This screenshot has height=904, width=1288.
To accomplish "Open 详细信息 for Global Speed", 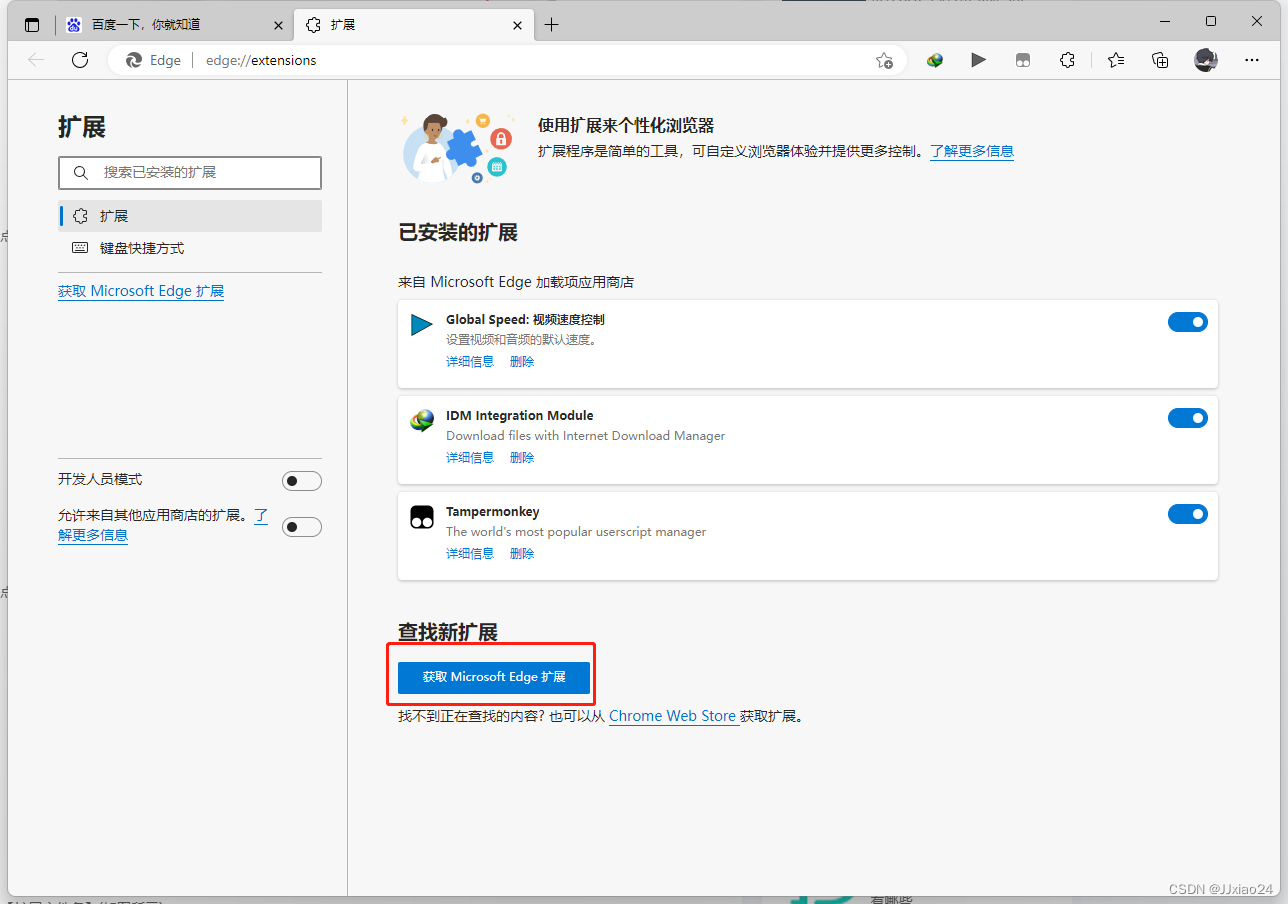I will (470, 361).
